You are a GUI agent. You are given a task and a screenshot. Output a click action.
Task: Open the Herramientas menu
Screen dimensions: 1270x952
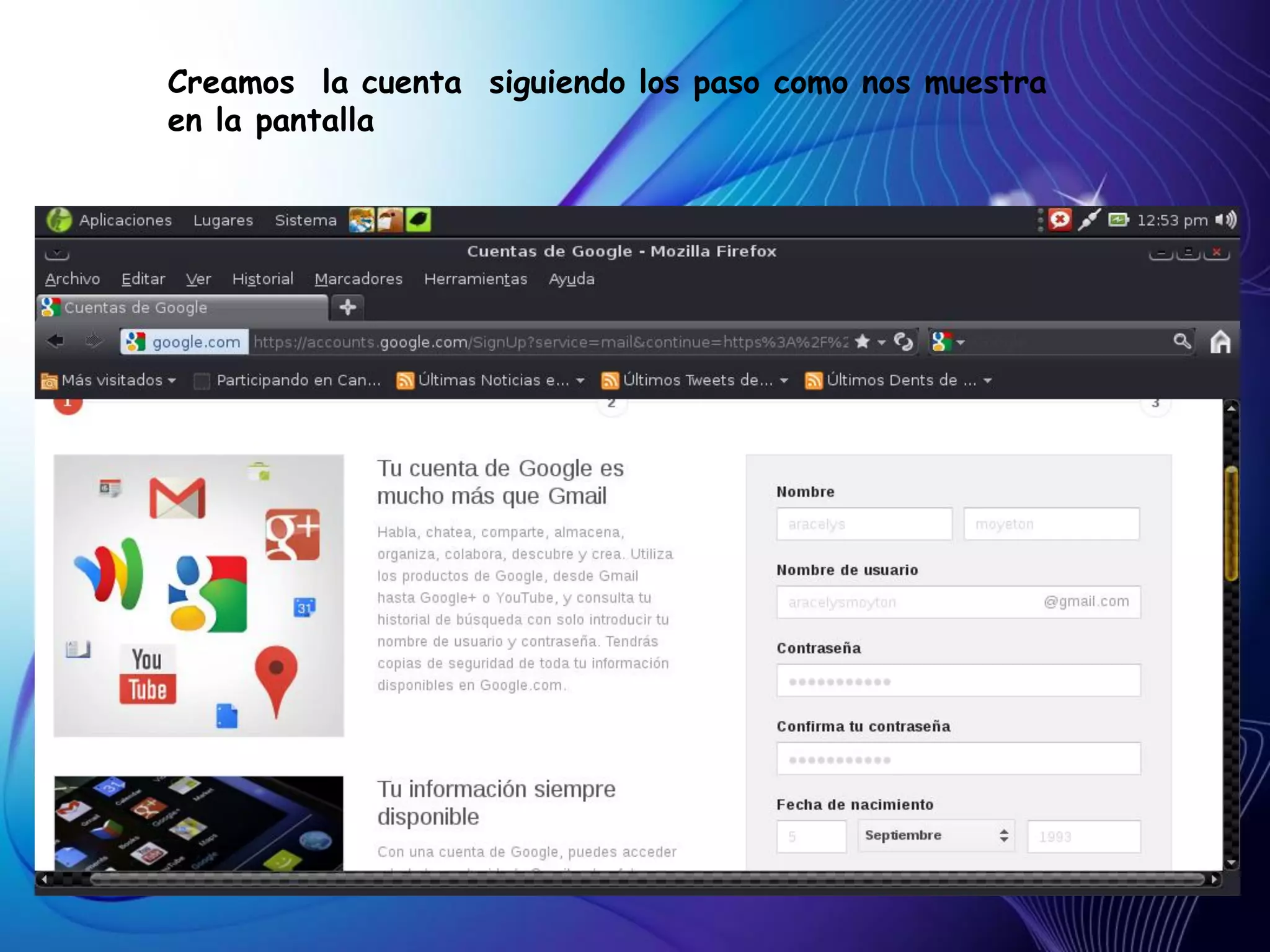pyautogui.click(x=476, y=279)
